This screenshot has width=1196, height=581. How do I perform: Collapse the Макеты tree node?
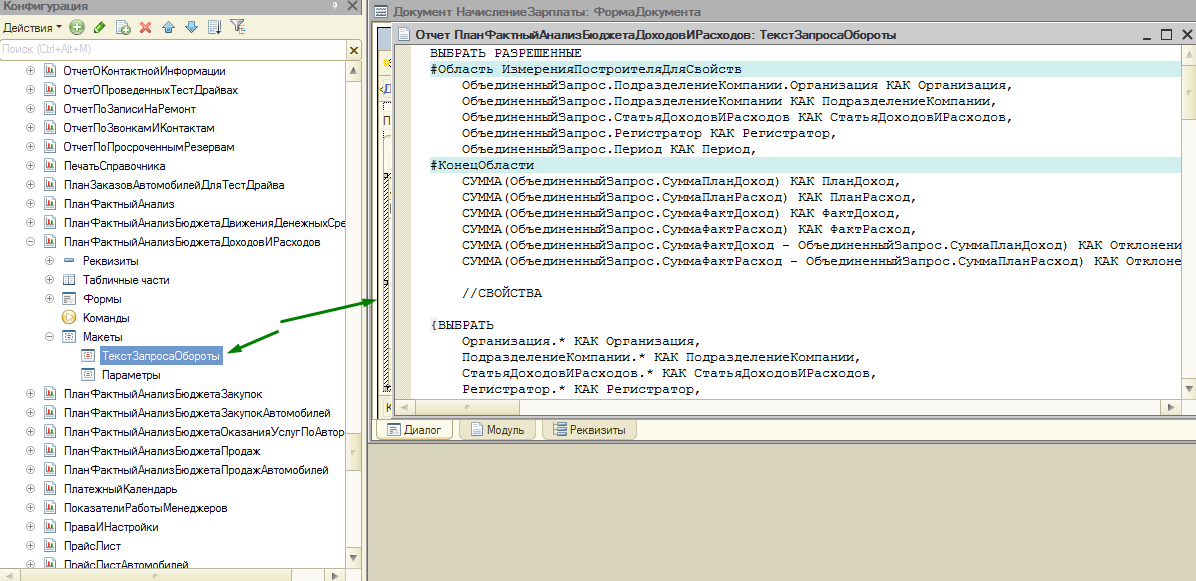49,337
